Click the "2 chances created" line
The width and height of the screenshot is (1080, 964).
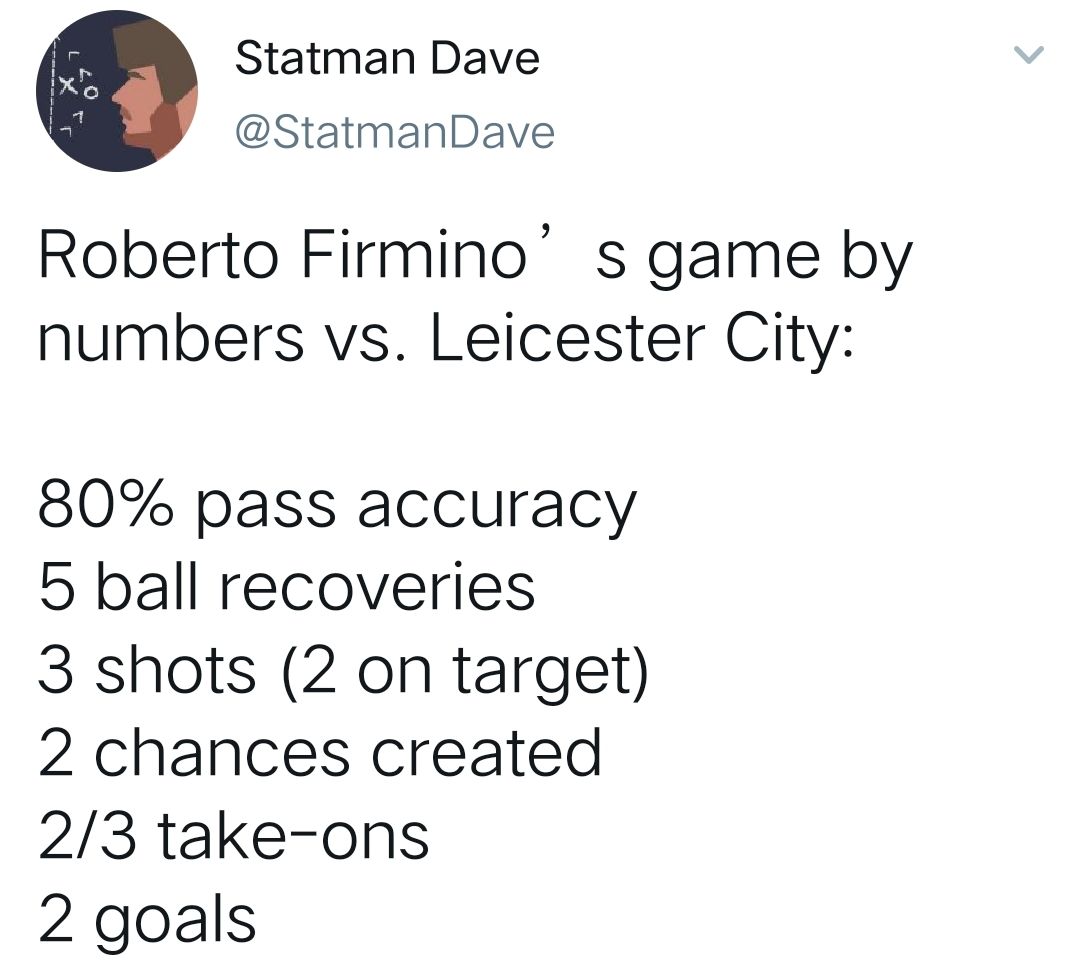point(320,751)
